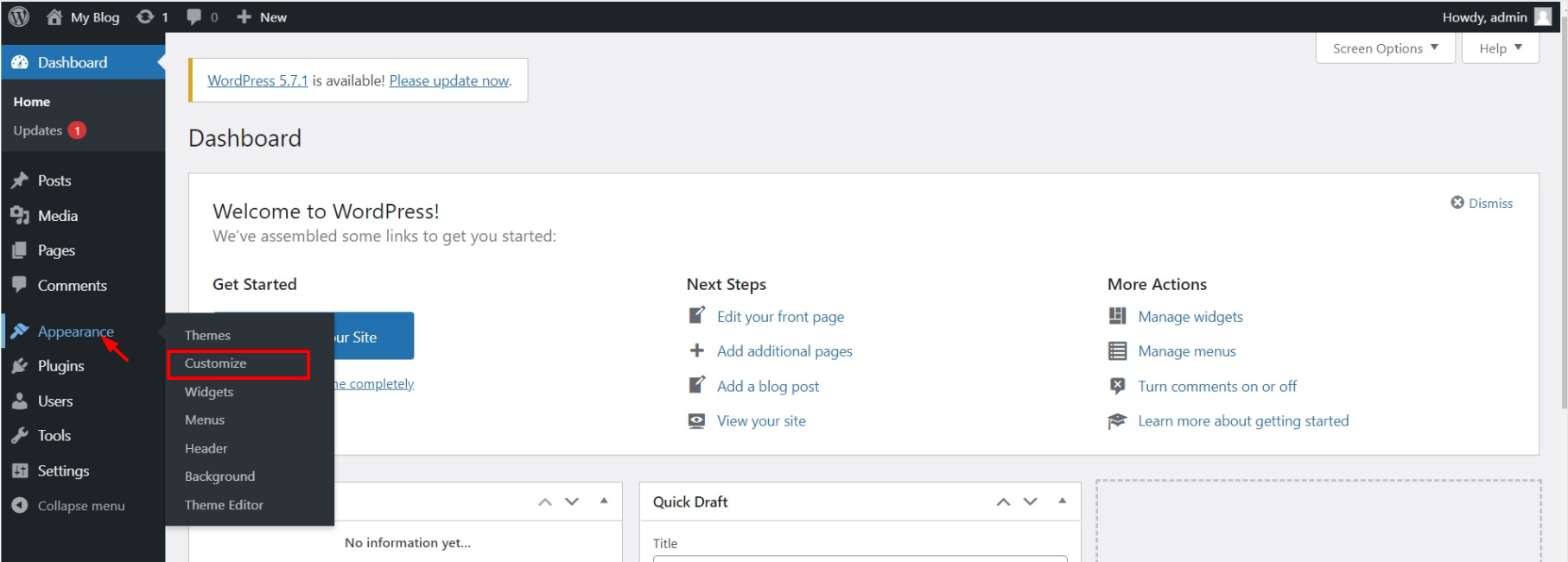Click the WordPress logo icon
This screenshot has height=562, width=1568.
(19, 16)
